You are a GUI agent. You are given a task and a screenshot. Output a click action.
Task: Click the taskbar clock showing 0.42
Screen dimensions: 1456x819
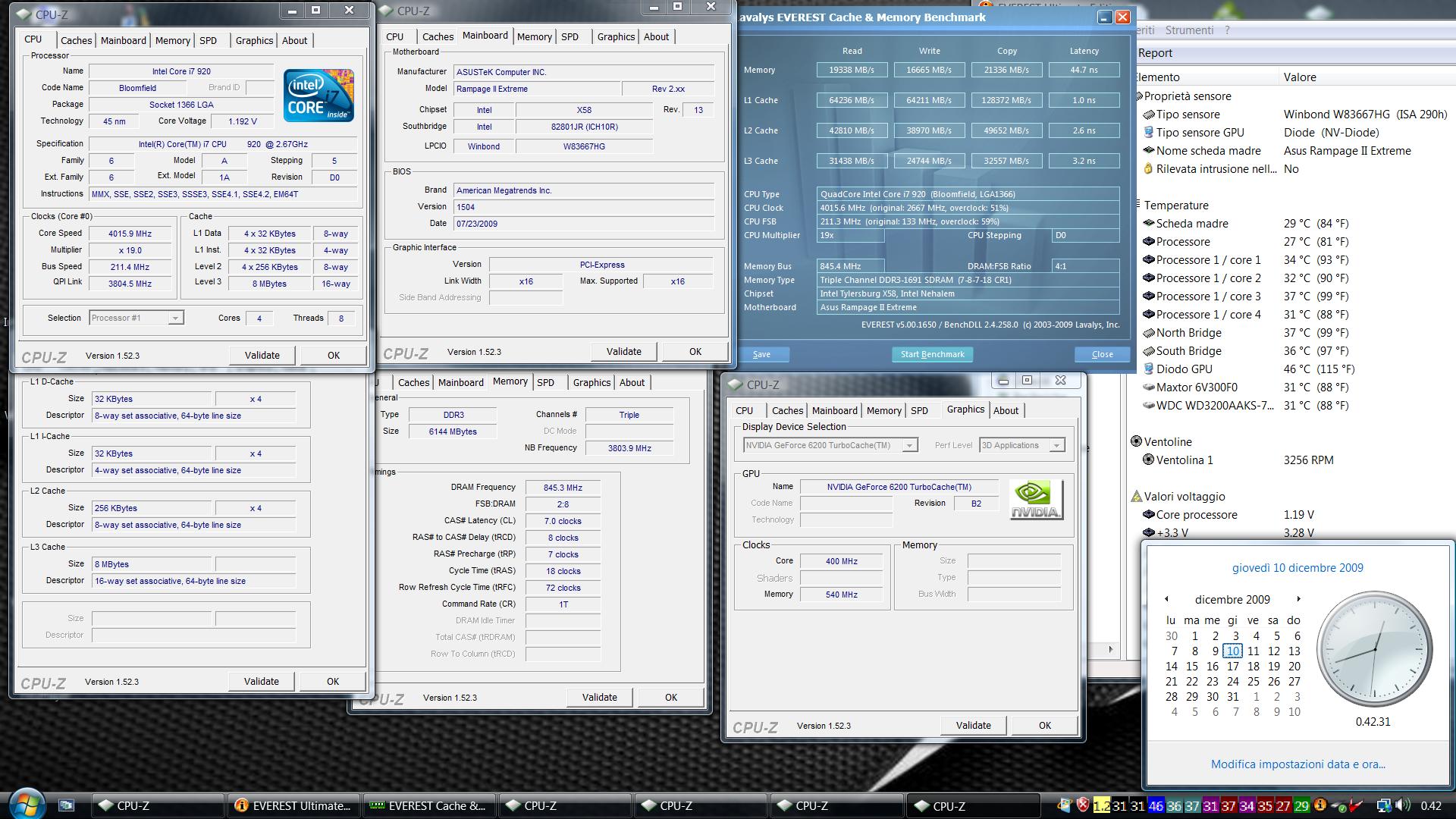coord(1431,806)
